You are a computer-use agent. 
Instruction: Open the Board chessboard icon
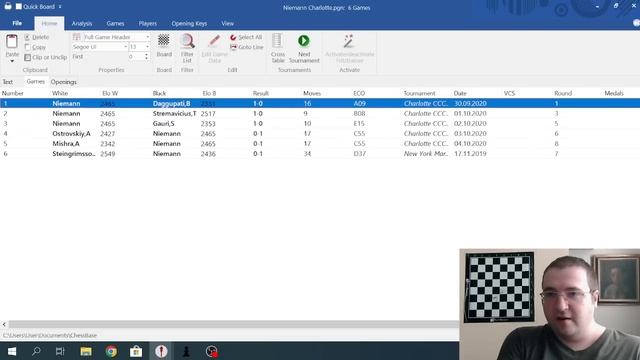pos(164,41)
